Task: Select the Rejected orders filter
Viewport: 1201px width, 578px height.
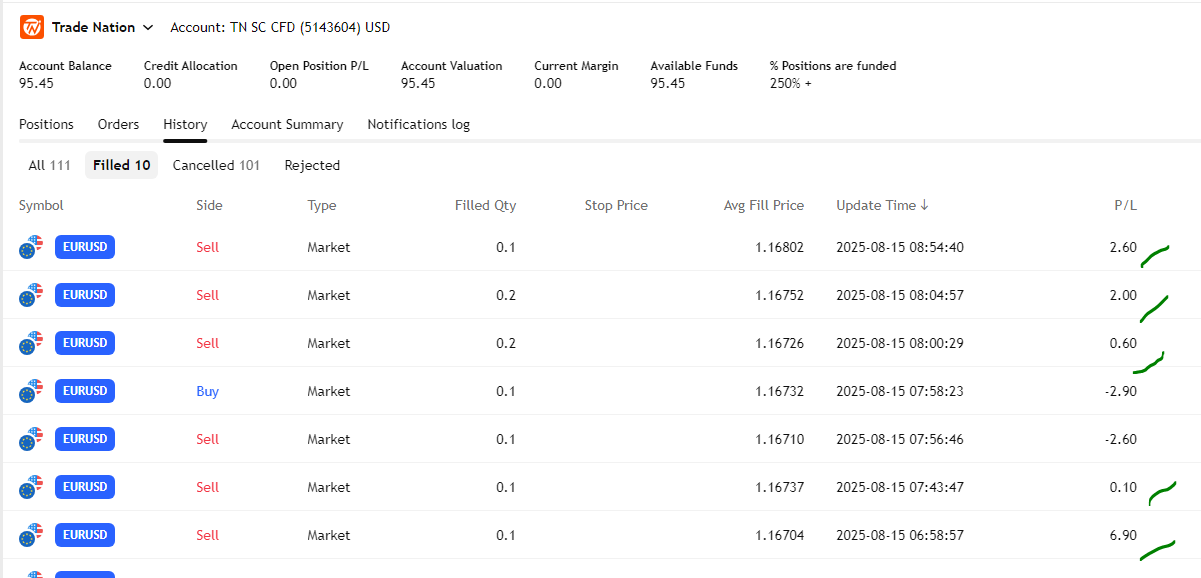Action: pyautogui.click(x=312, y=165)
